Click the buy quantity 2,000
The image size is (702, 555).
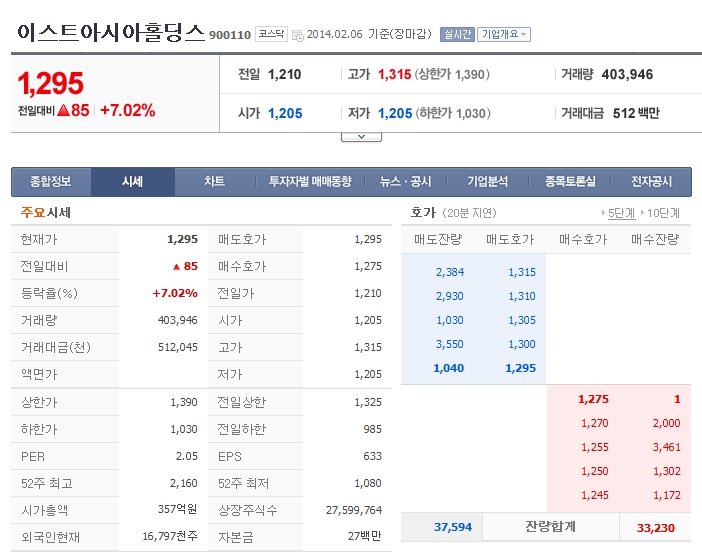point(667,423)
